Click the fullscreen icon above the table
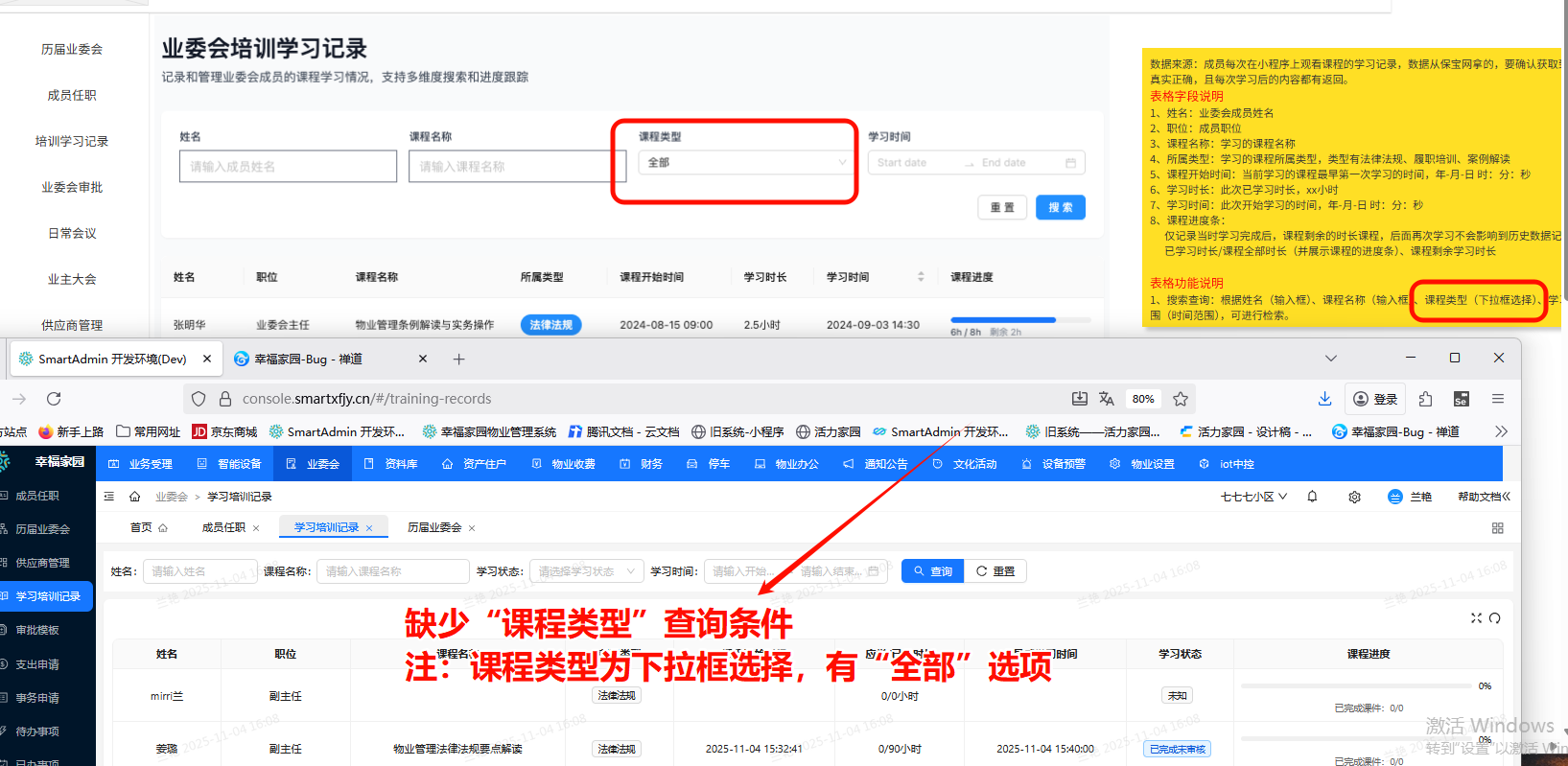1568x766 pixels. pos(1477,618)
